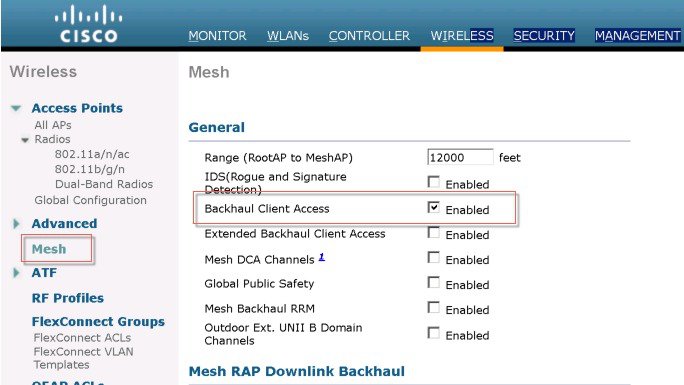Open the Mesh link in sidebar

[x=49, y=249]
